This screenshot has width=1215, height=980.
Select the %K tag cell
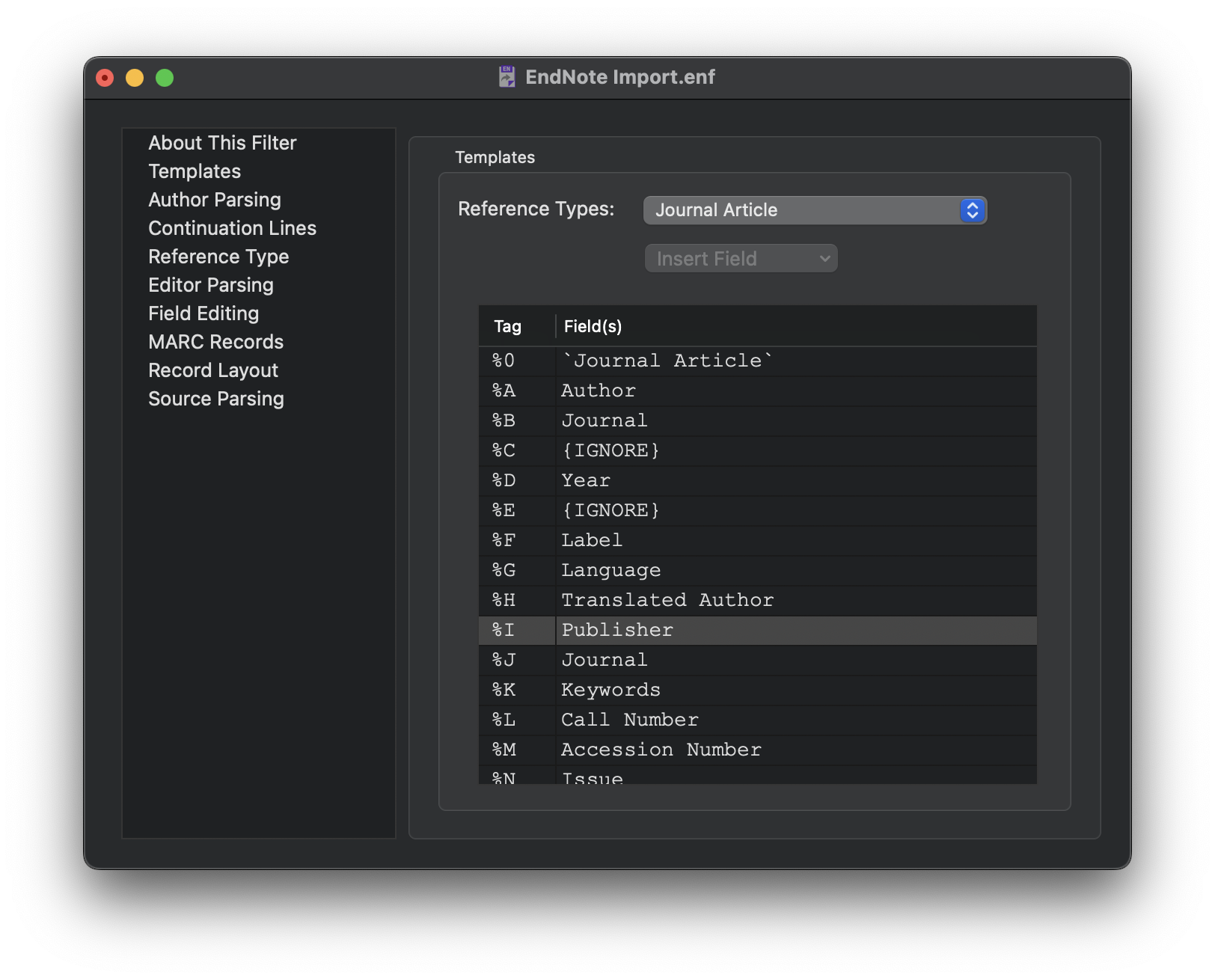point(517,690)
